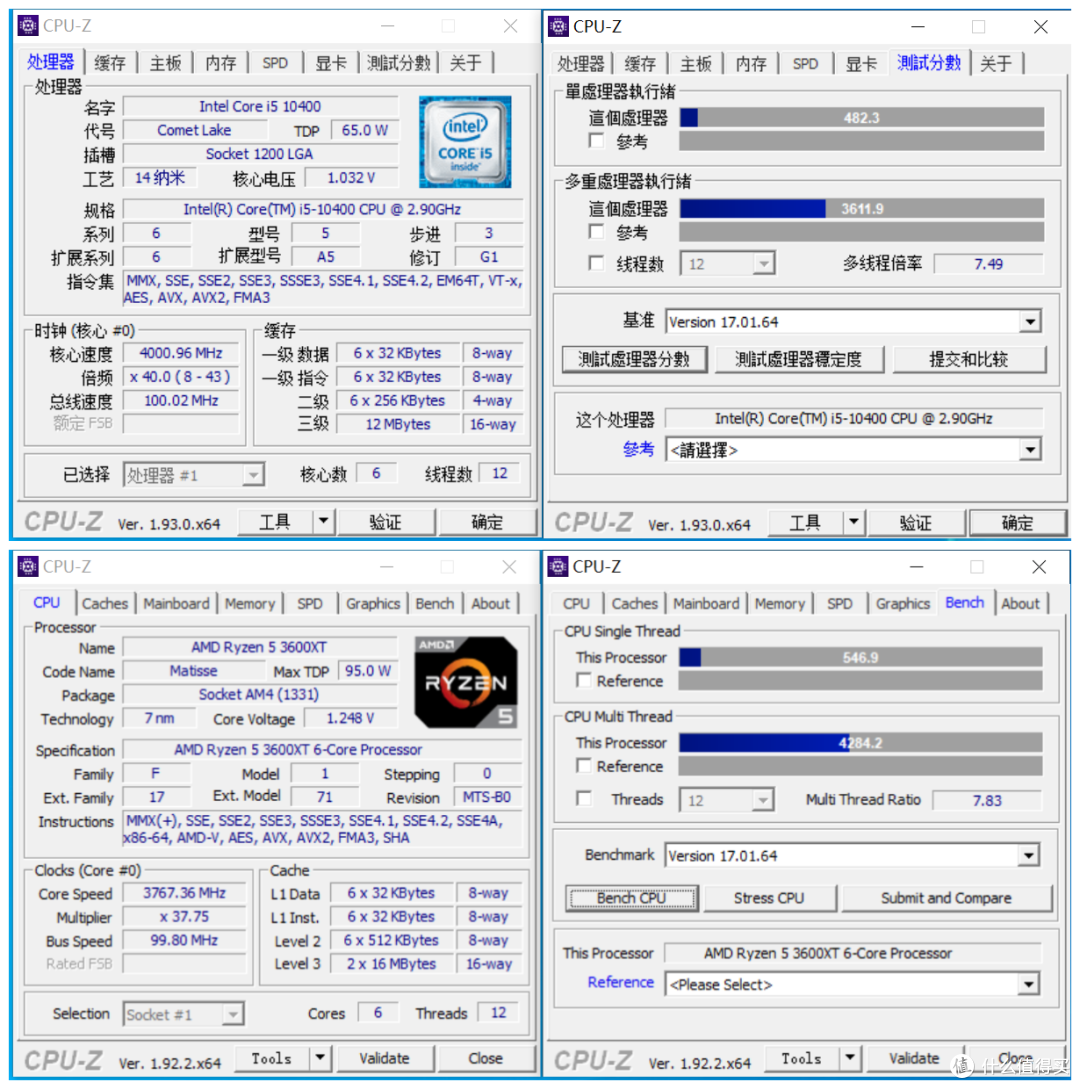
Task: Click the AMD Ryzen 5 logo badge
Action: pyautogui.click(x=466, y=682)
